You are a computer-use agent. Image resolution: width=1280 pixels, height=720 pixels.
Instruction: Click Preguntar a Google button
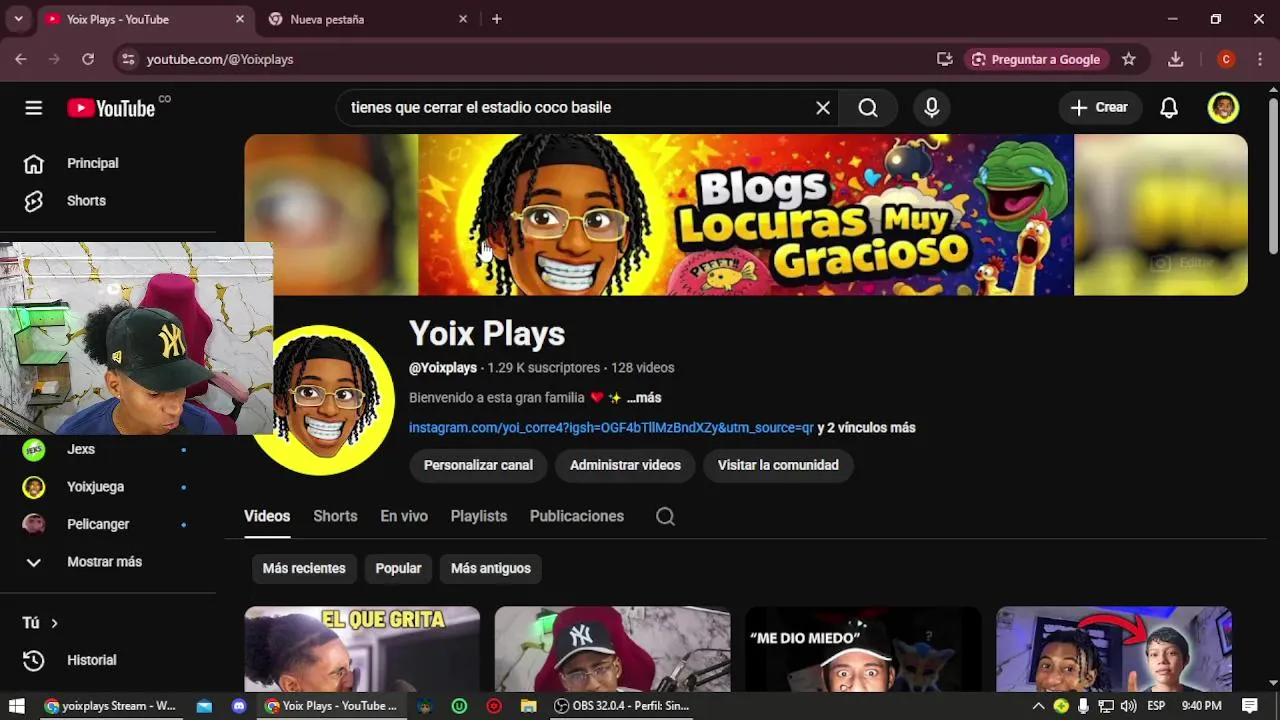point(1035,59)
